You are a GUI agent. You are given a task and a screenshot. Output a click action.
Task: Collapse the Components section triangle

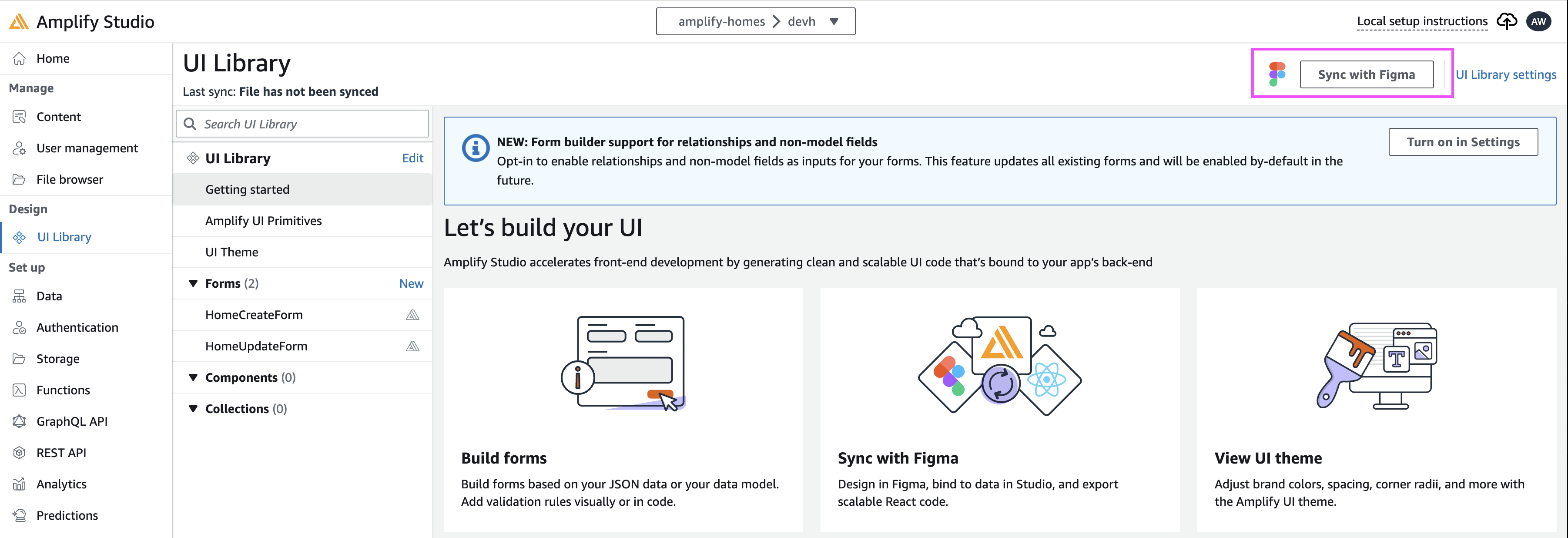[193, 377]
